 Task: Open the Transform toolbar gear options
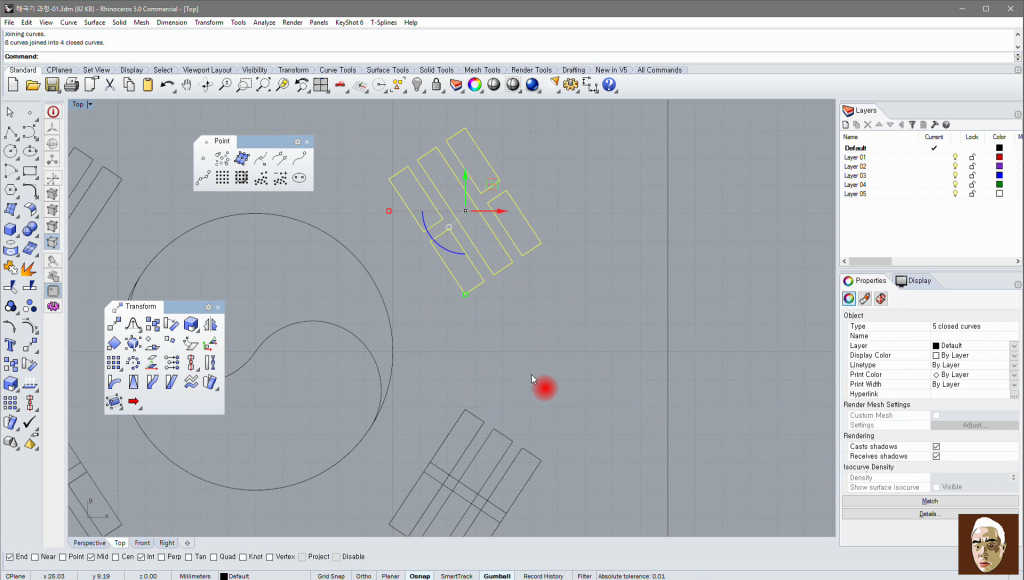(208, 307)
